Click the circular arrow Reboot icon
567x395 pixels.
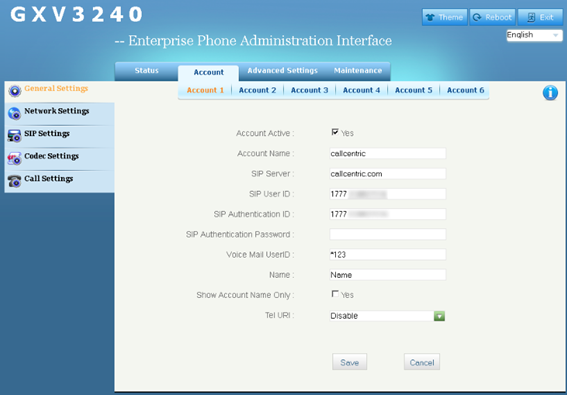pos(477,17)
